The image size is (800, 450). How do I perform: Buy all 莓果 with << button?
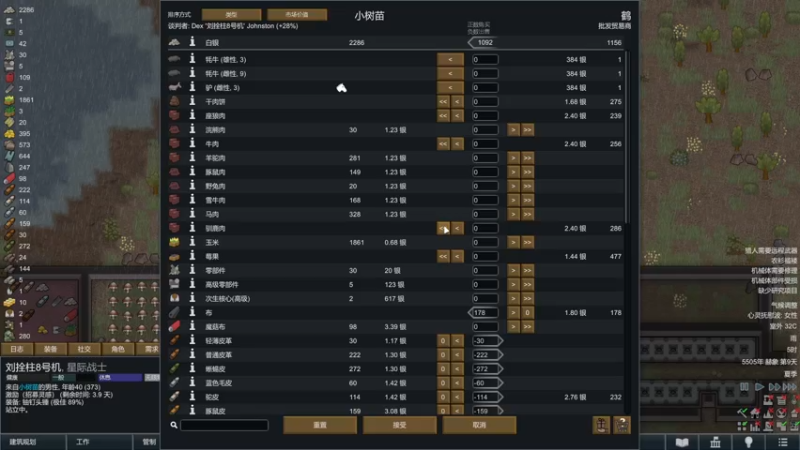pyautogui.click(x=443, y=256)
